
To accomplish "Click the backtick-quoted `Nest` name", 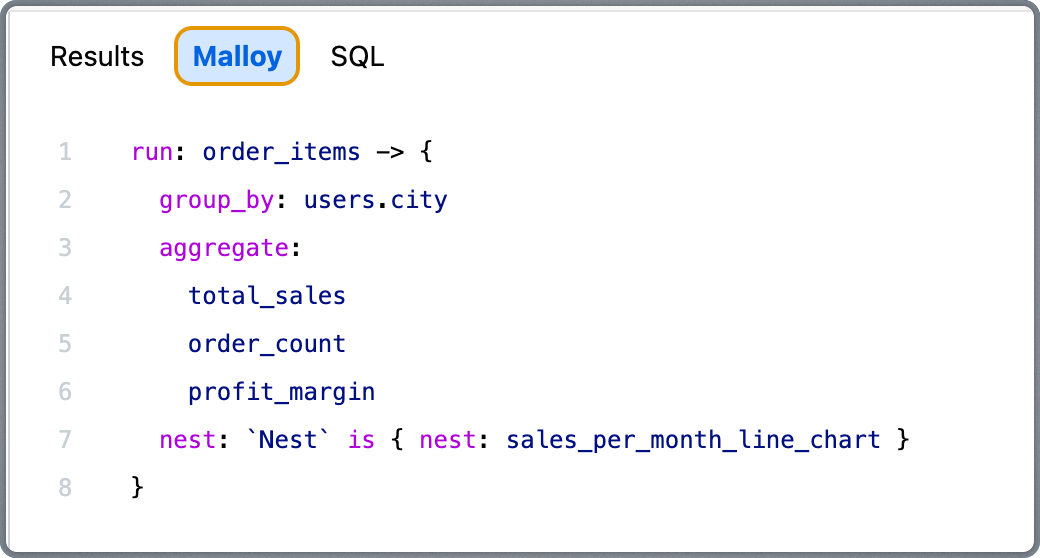I will point(288,439).
